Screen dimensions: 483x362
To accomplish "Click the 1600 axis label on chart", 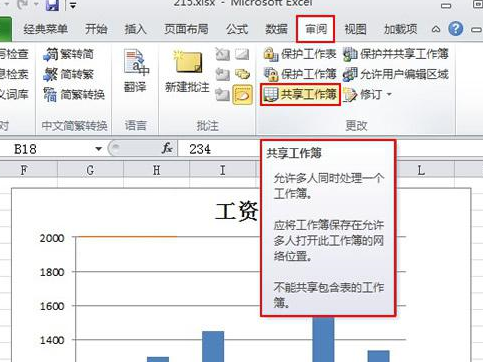I will click(52, 306).
